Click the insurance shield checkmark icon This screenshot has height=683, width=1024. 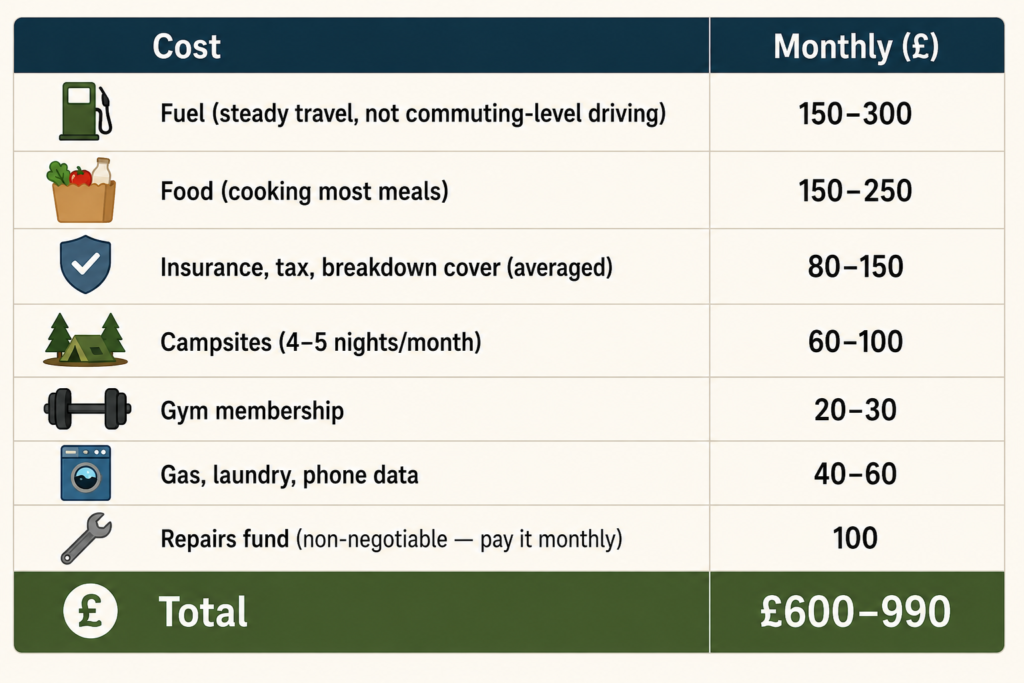[86, 264]
